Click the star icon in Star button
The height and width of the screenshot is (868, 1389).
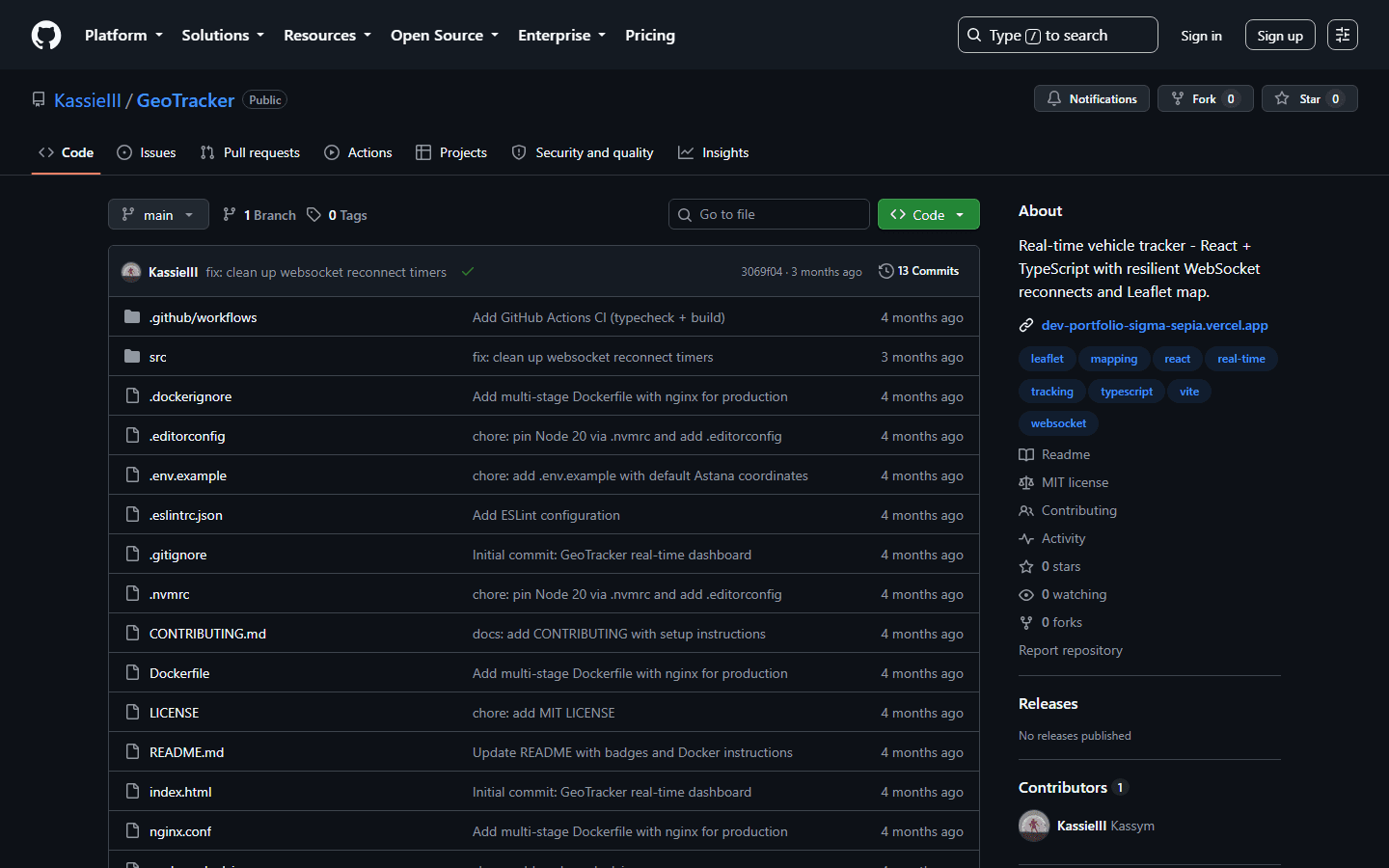pos(1282,98)
